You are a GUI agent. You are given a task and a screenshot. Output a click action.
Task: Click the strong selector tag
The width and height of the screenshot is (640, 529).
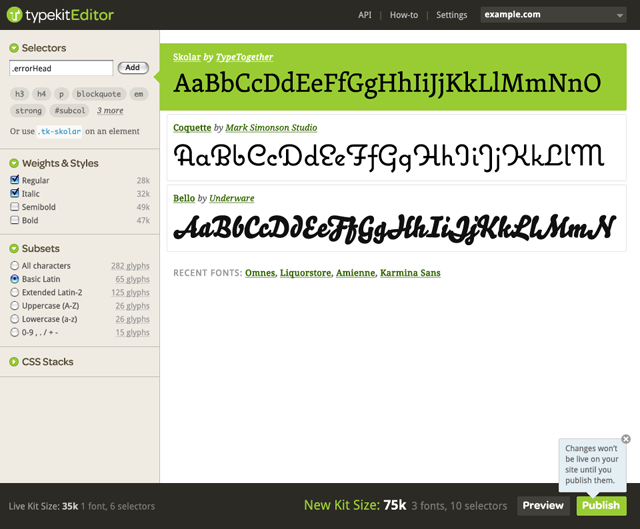28,111
